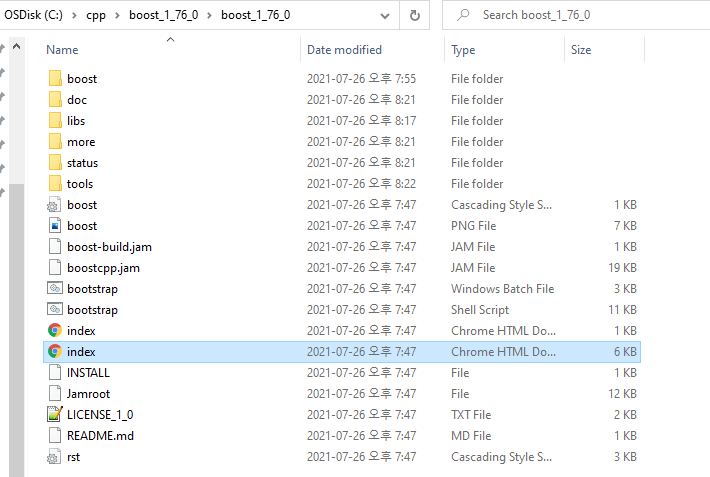Click the search magnifier icon

[x=463, y=15]
